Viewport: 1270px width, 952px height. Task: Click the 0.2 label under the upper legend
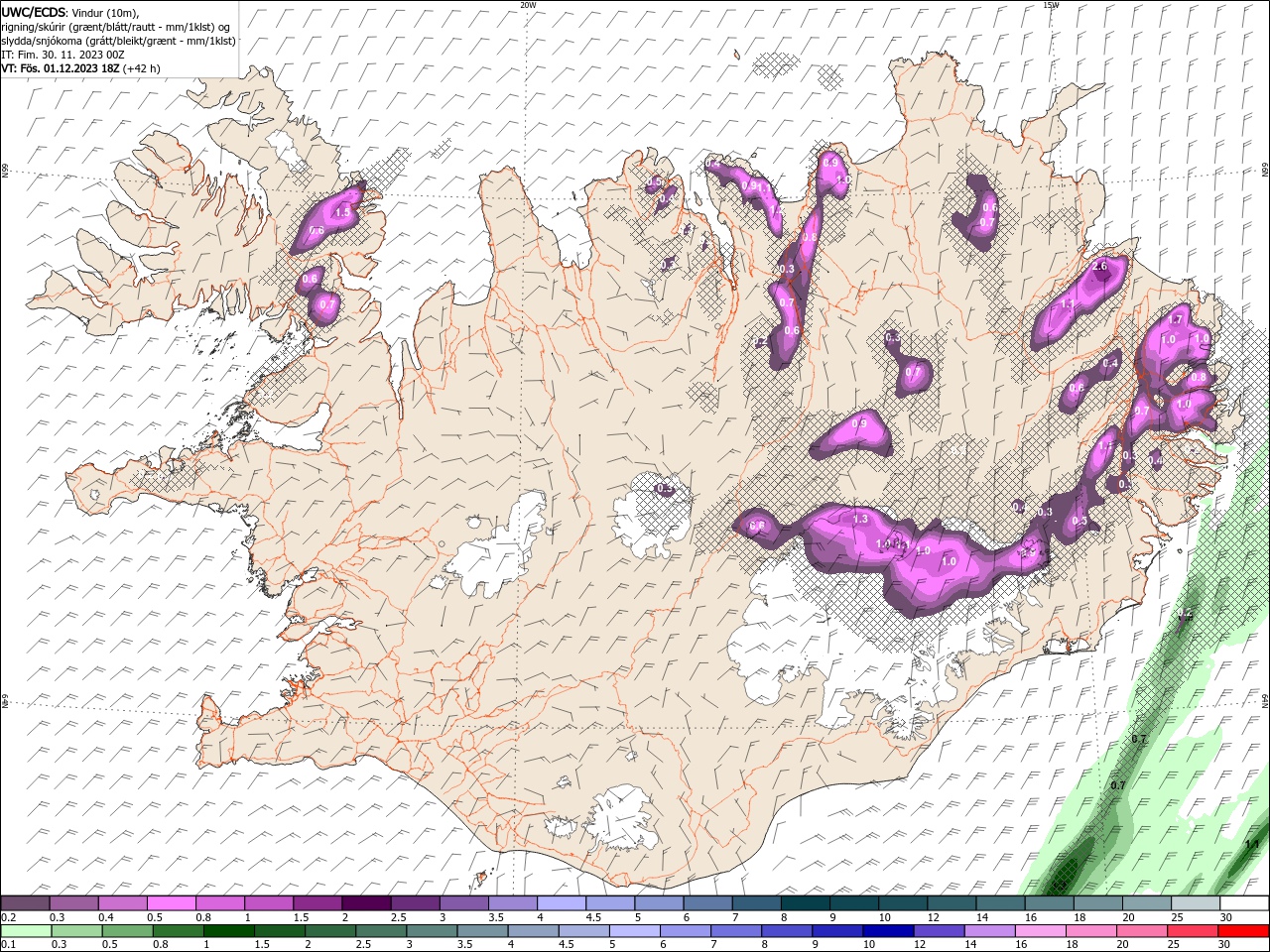9,917
